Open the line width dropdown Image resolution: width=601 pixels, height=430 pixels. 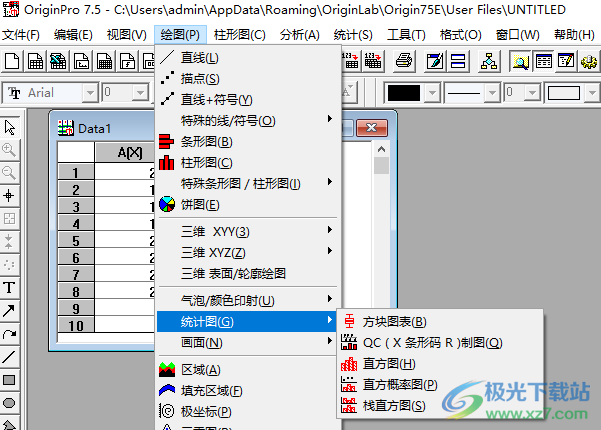point(532,93)
